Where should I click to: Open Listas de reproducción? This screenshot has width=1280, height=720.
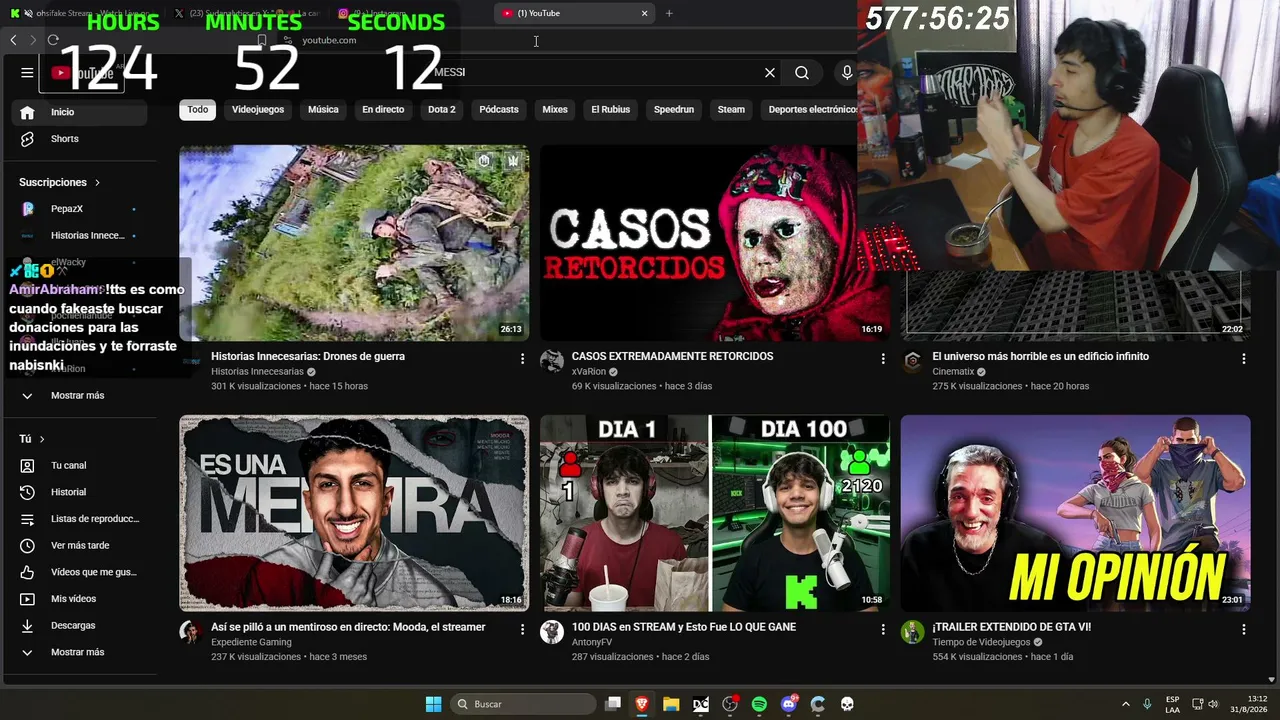(80, 519)
